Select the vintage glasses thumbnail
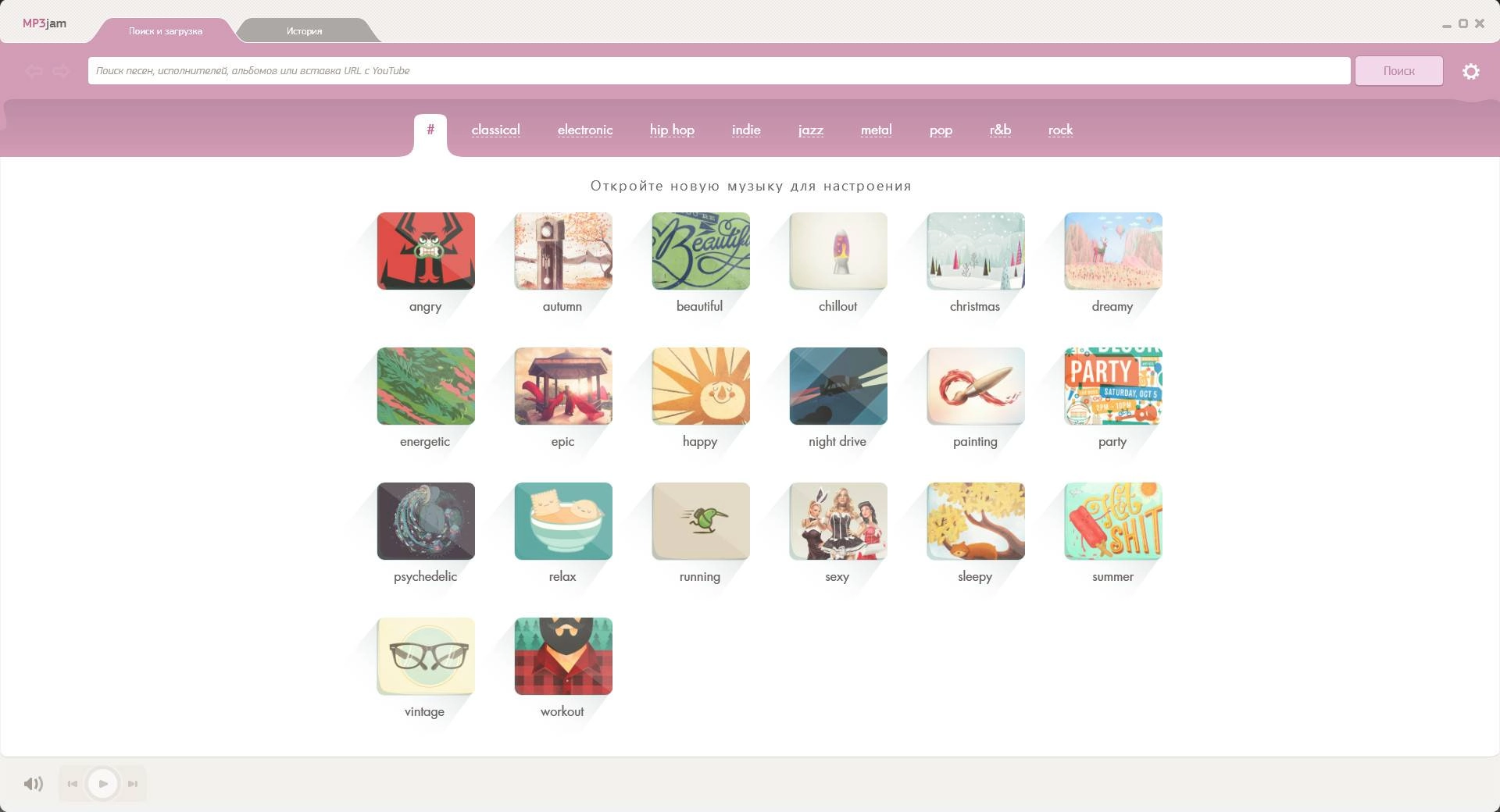1500x812 pixels. point(426,657)
